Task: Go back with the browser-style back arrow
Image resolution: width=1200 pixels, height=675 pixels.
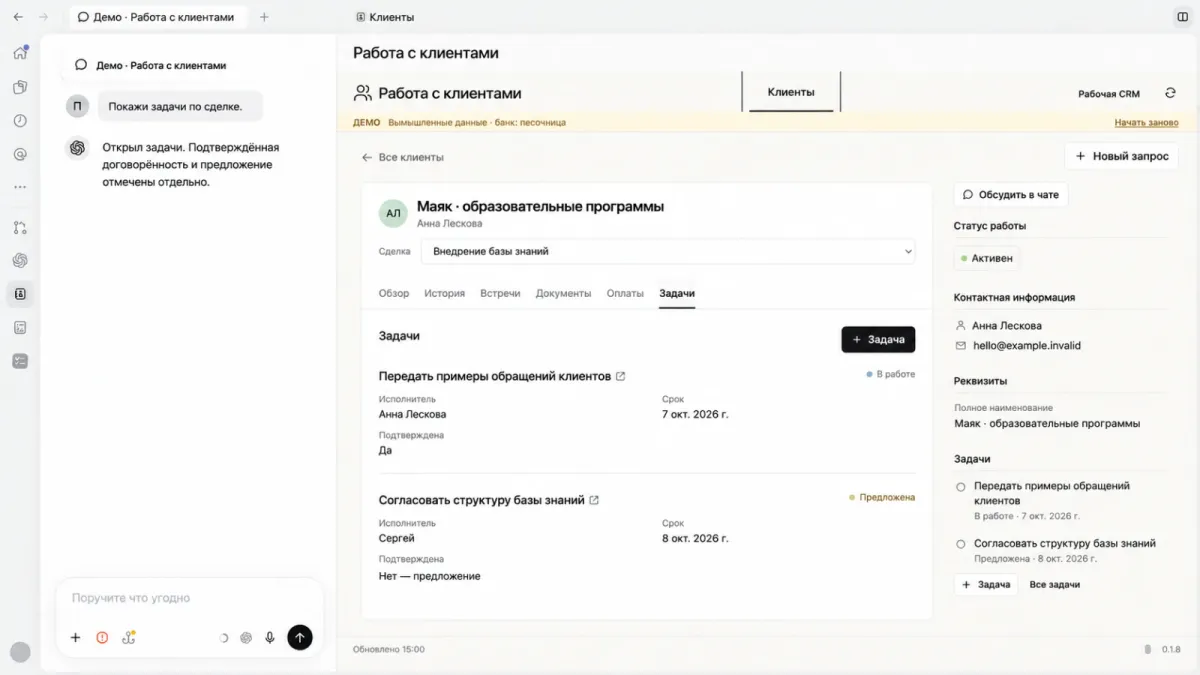Action: point(18,17)
